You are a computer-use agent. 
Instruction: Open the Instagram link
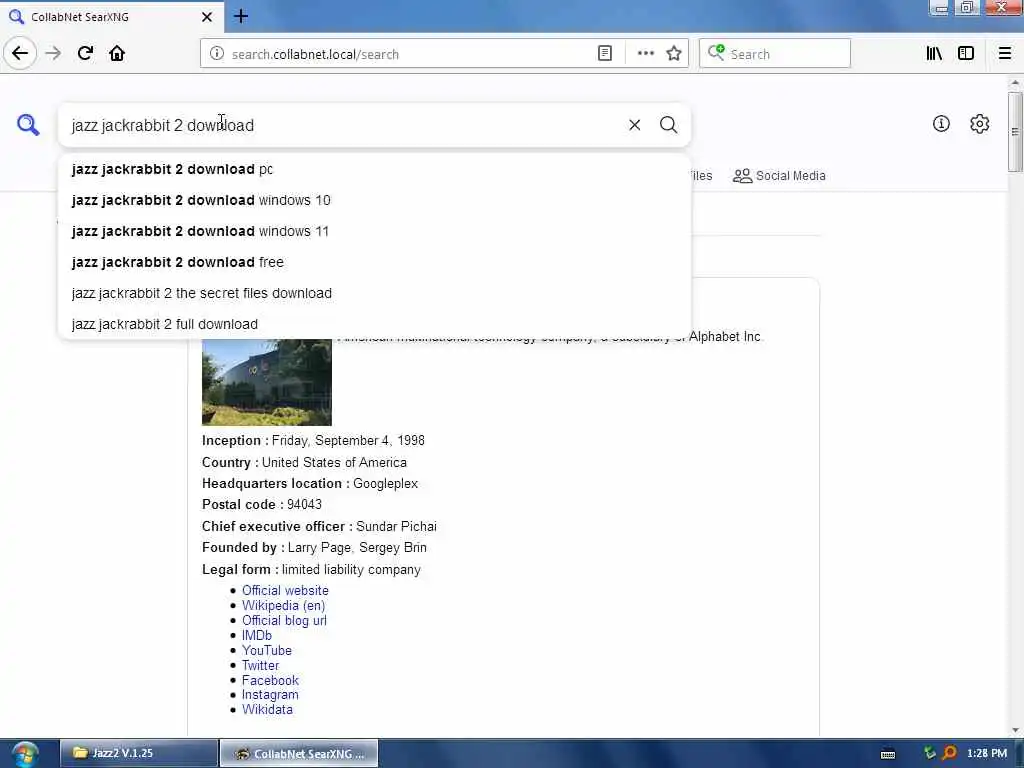pos(270,695)
